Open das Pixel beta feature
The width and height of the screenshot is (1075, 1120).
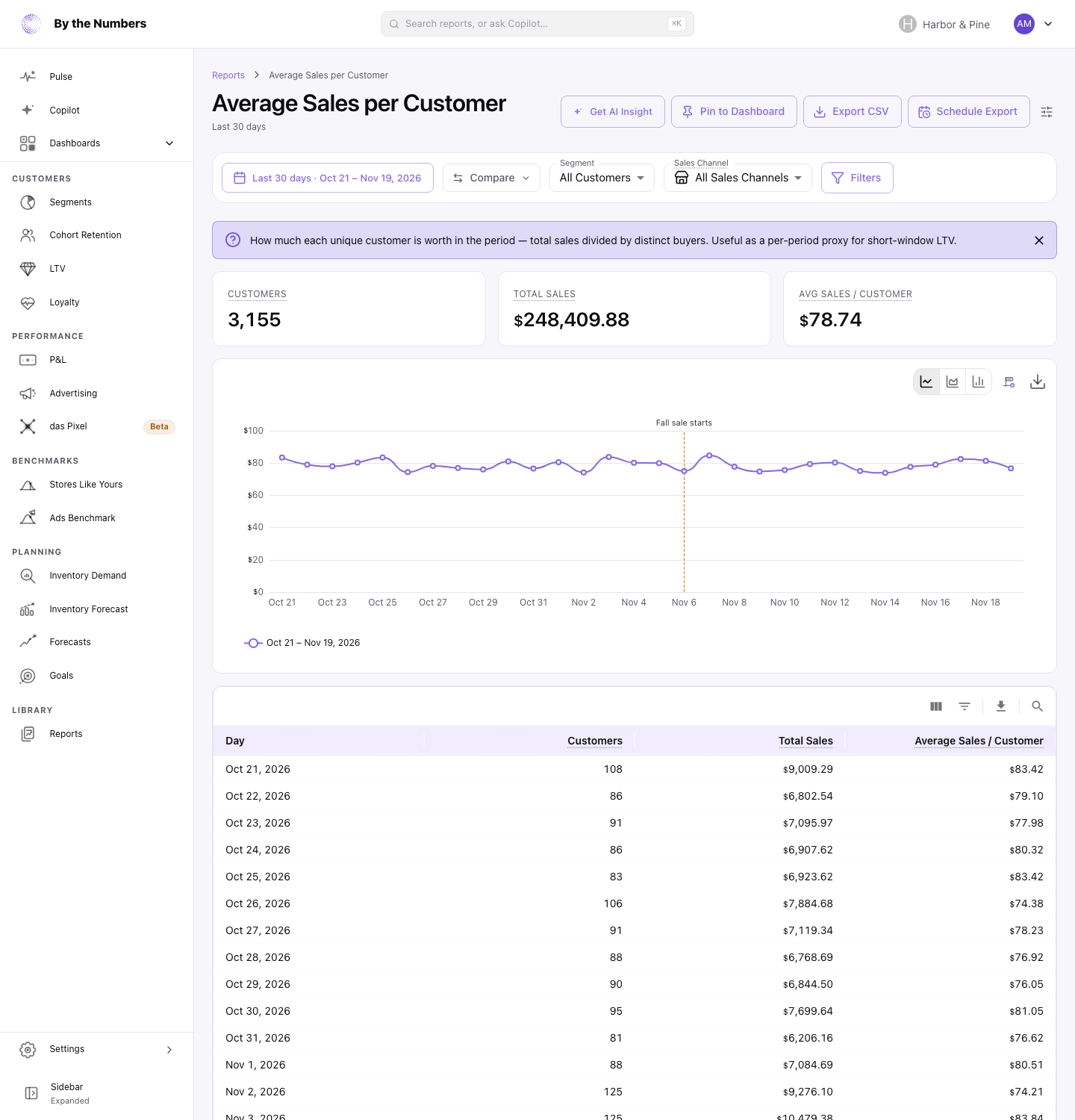[97, 426]
